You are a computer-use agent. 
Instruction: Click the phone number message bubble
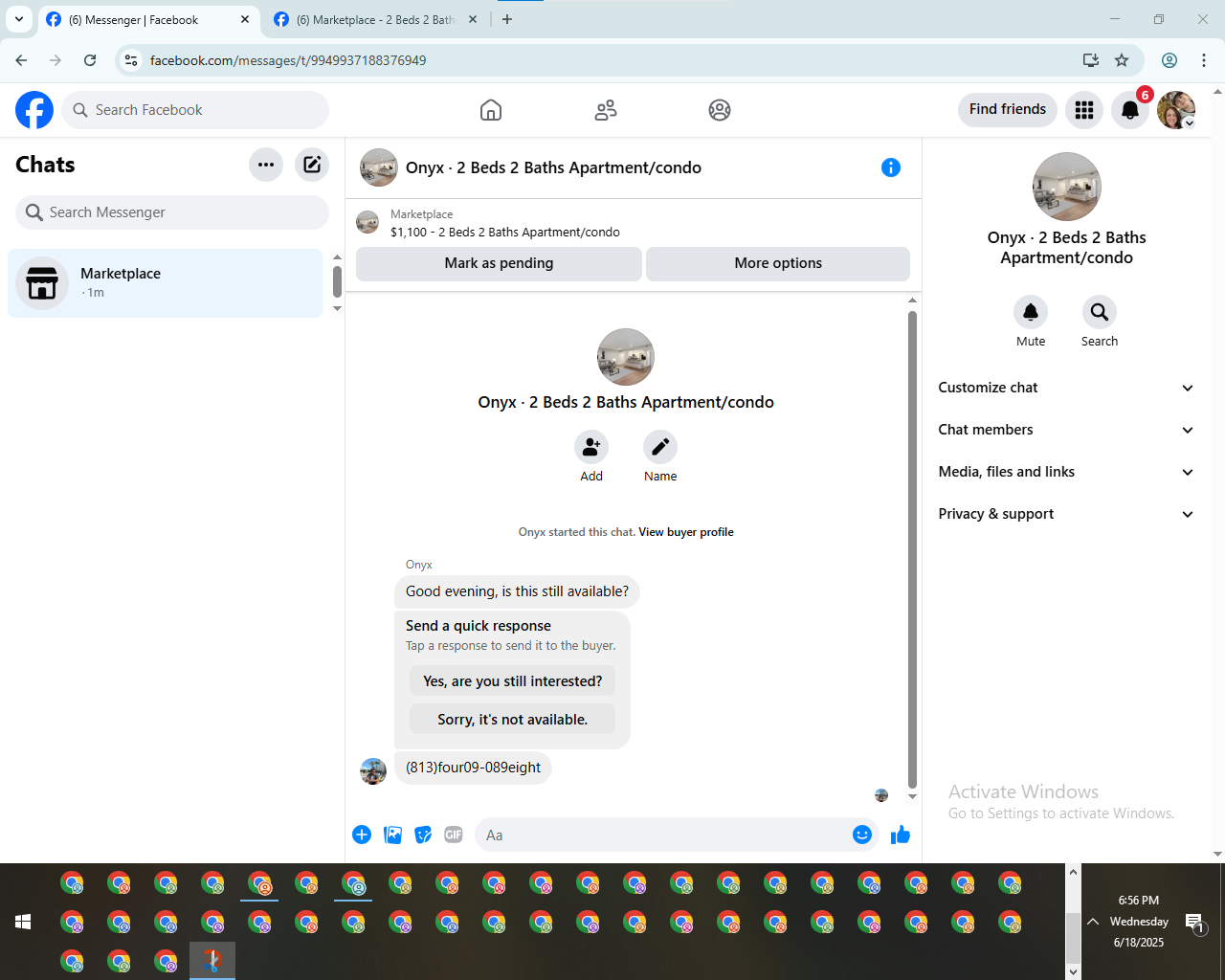[x=473, y=768]
